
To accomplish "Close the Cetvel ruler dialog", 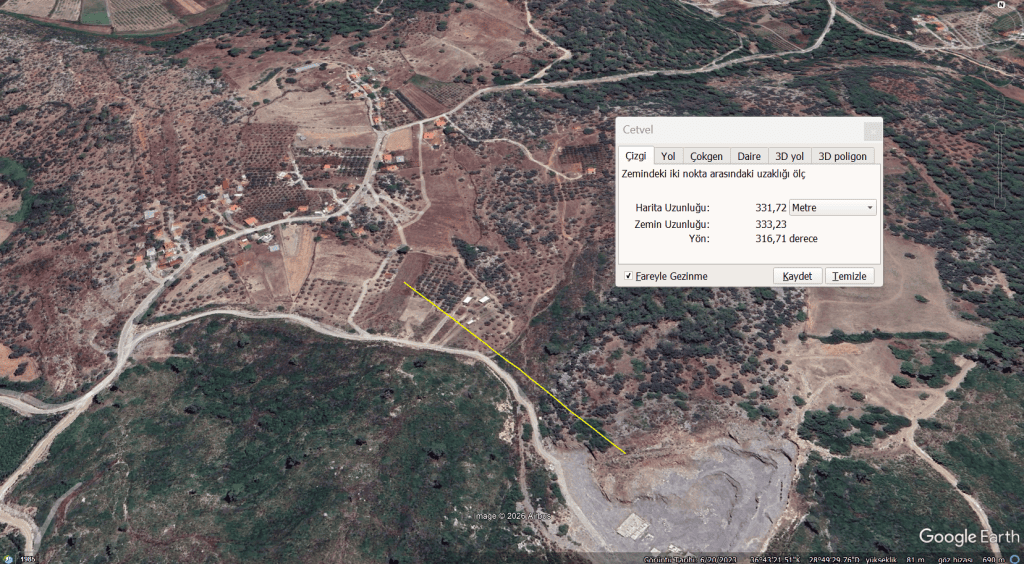I will point(872,131).
